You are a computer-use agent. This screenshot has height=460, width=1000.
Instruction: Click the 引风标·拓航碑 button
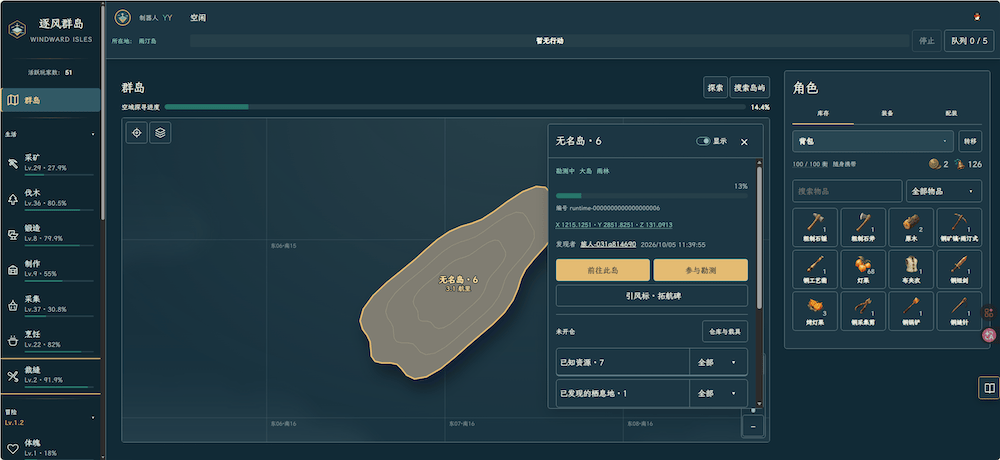(652, 296)
